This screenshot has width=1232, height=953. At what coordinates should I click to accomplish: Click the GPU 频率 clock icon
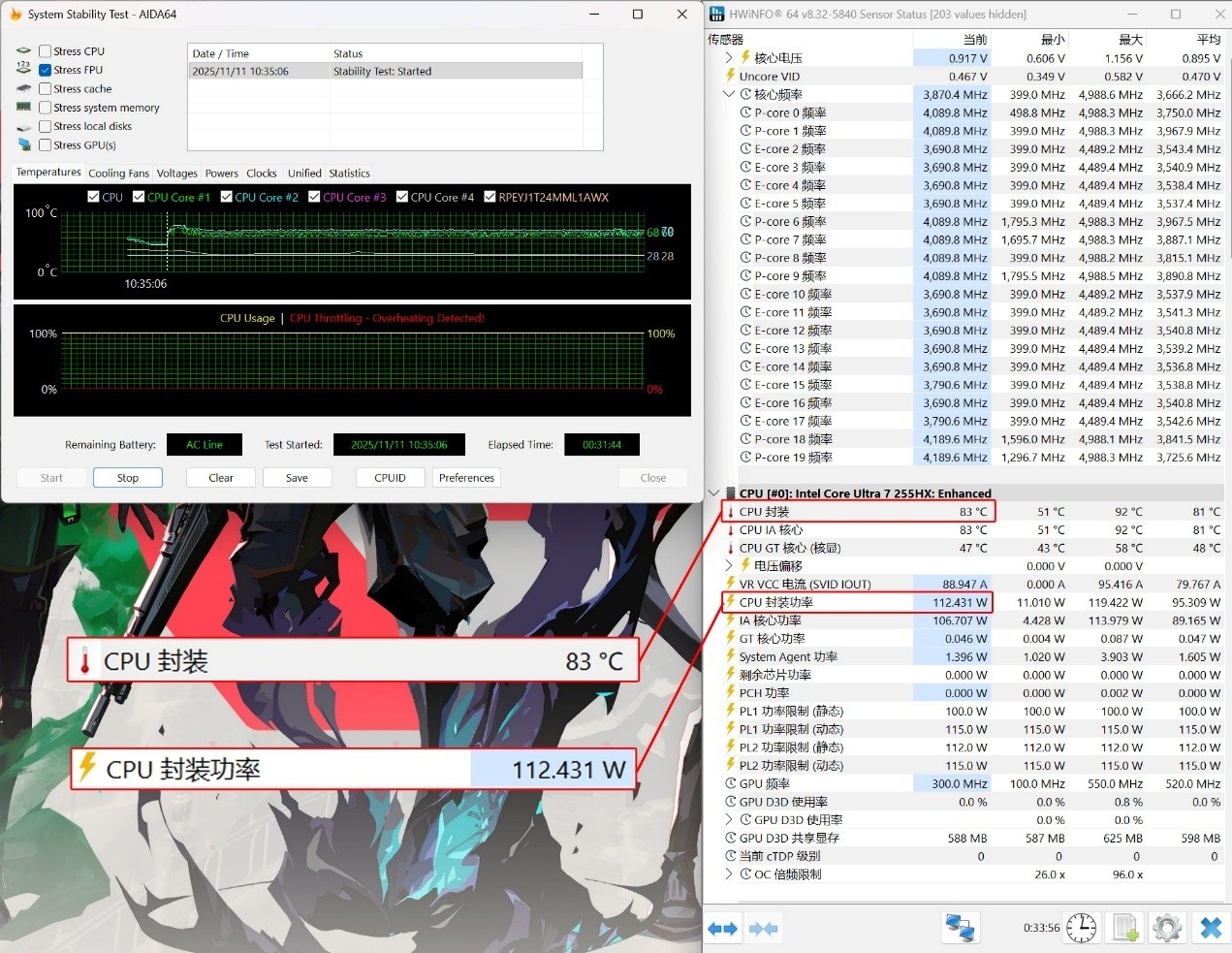731,783
